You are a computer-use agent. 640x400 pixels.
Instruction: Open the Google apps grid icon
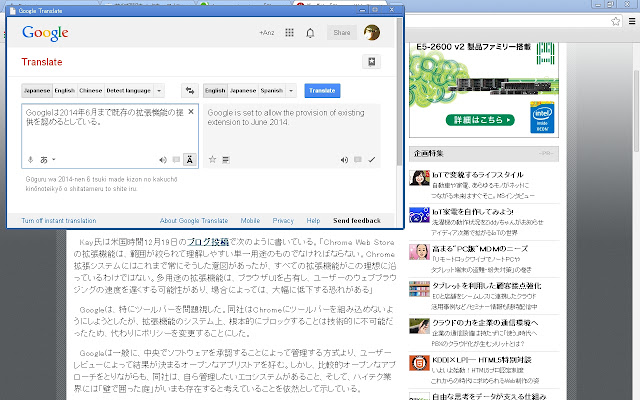click(289, 33)
